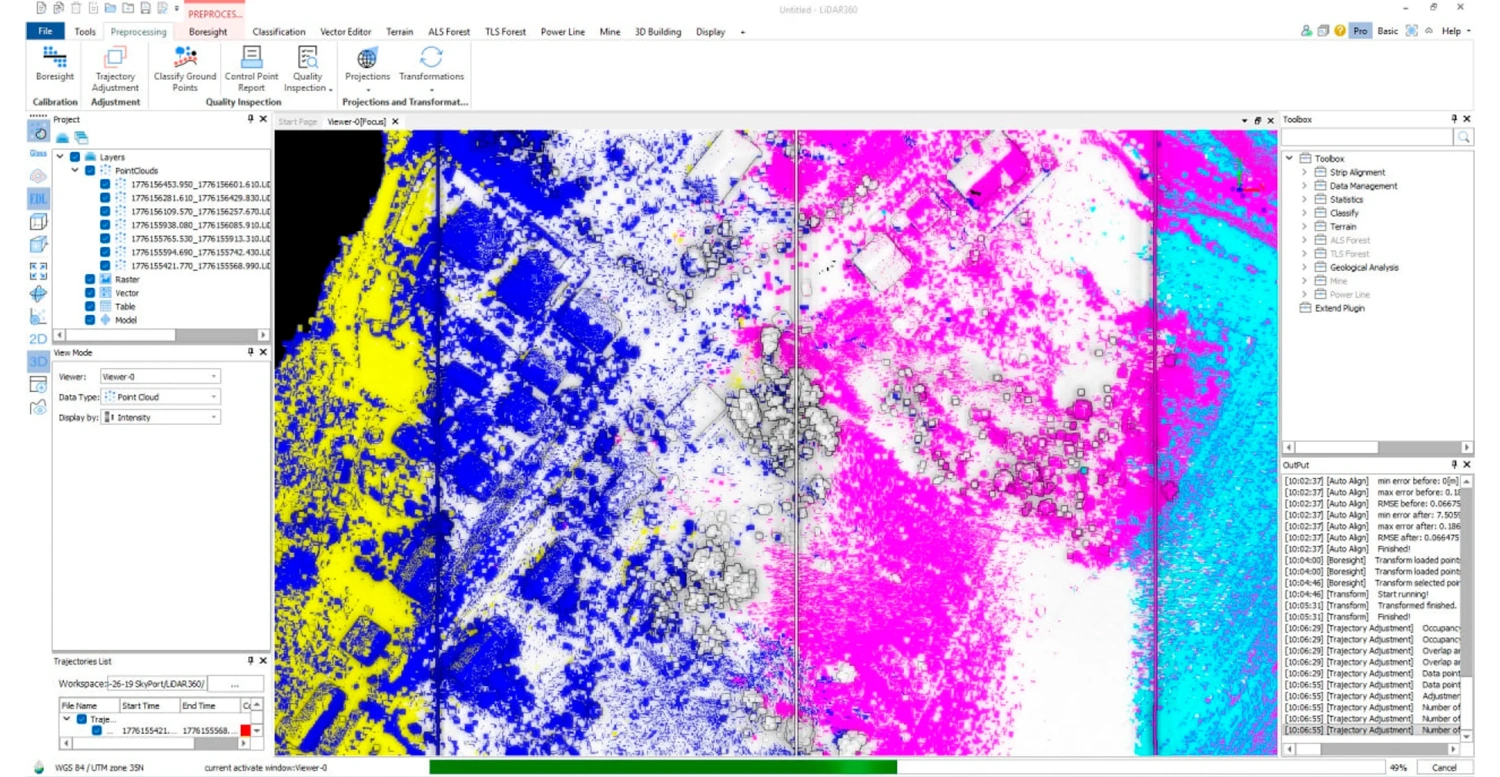Open the Data Type Point Cloud dropdown
Image resolution: width=1500 pixels, height=777 pixels.
pyautogui.click(x=160, y=397)
